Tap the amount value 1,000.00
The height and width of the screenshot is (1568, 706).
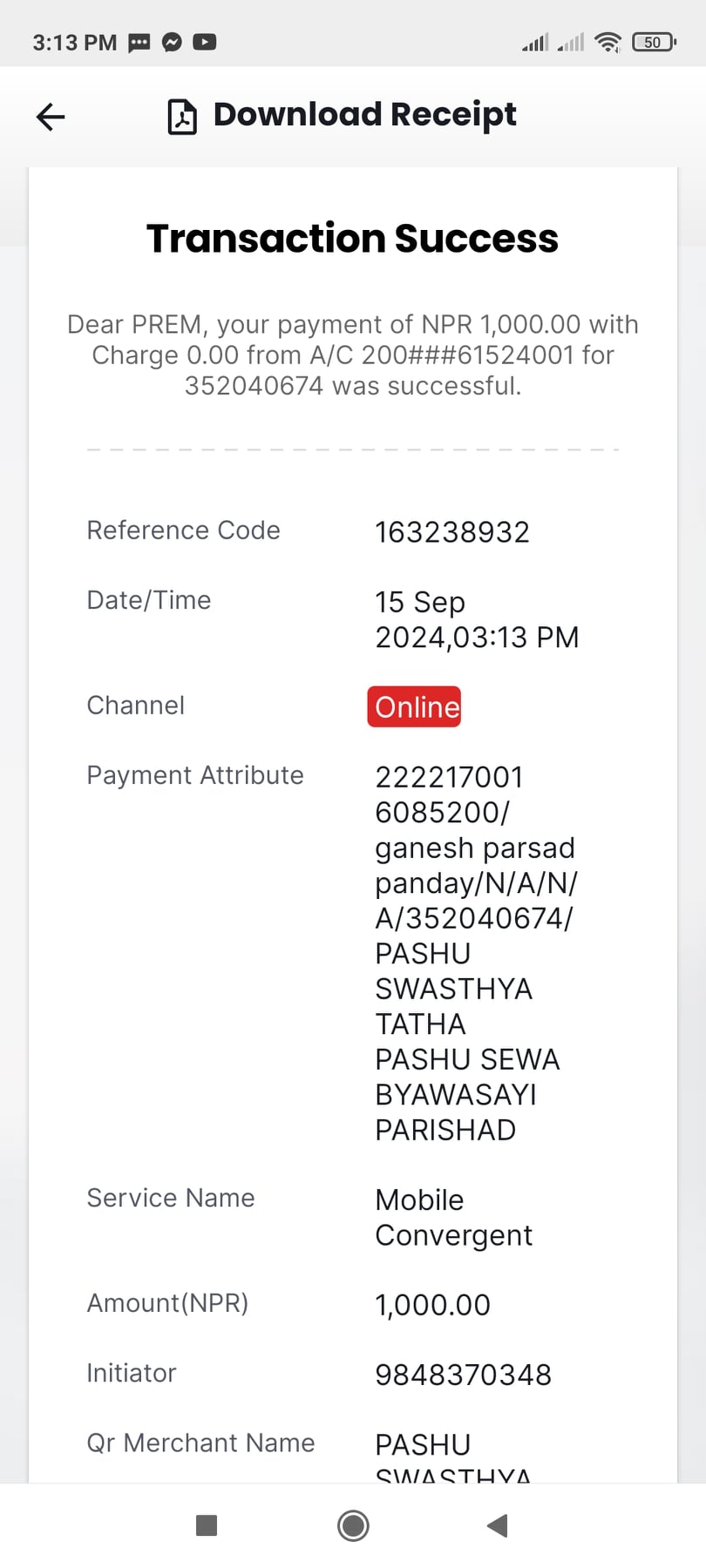point(432,1305)
